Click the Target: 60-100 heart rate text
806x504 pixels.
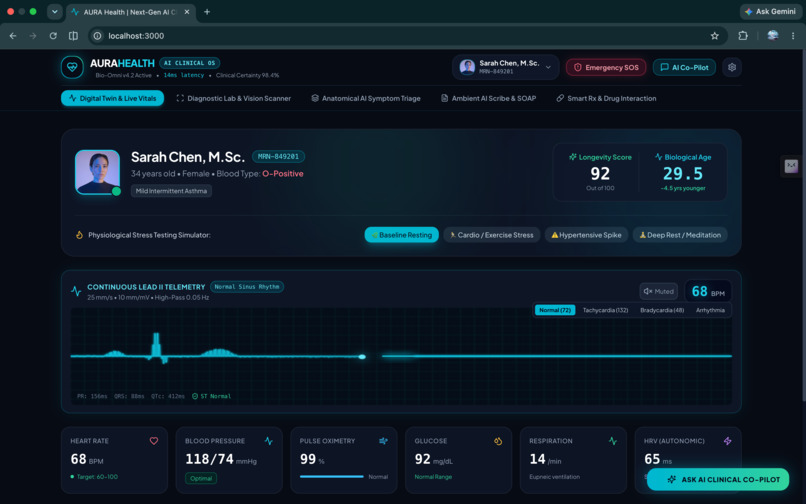point(97,477)
